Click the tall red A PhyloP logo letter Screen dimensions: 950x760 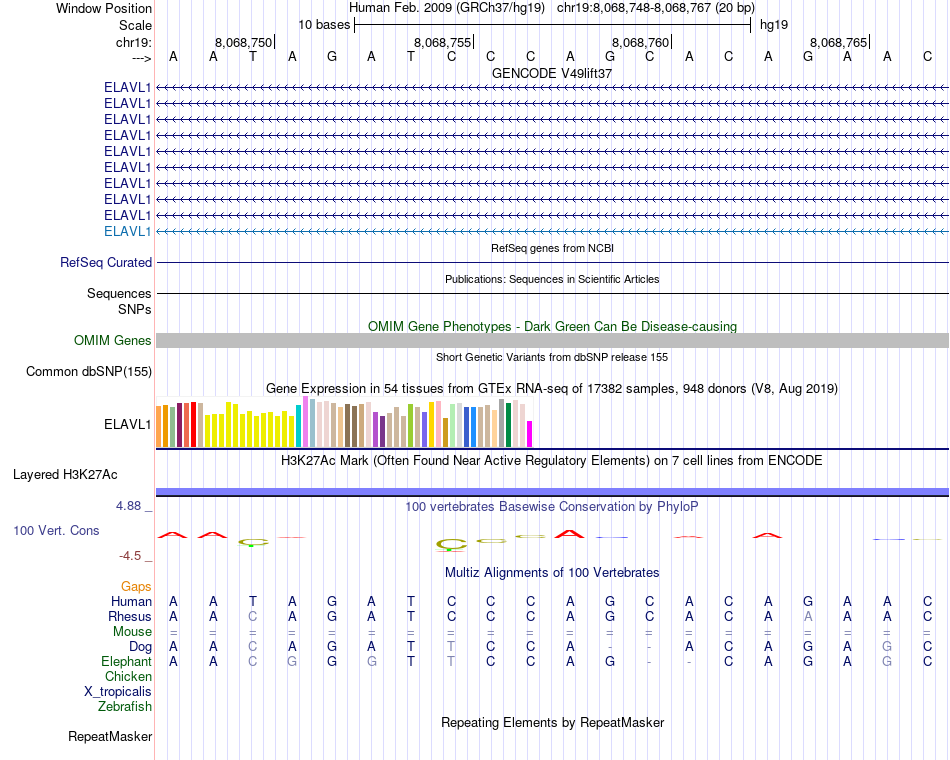[570, 534]
